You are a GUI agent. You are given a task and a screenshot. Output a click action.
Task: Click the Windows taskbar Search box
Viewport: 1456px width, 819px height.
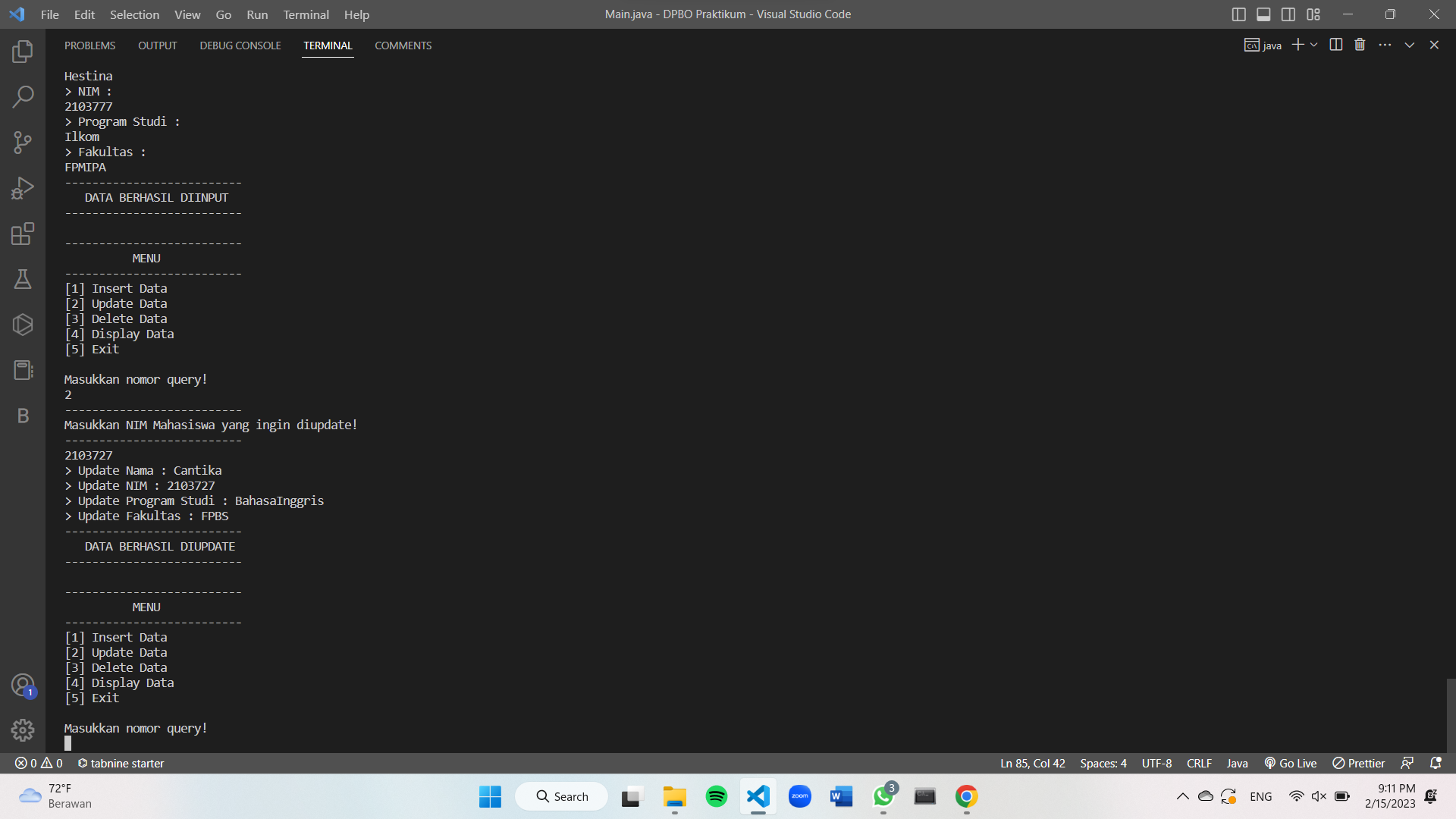[562, 796]
